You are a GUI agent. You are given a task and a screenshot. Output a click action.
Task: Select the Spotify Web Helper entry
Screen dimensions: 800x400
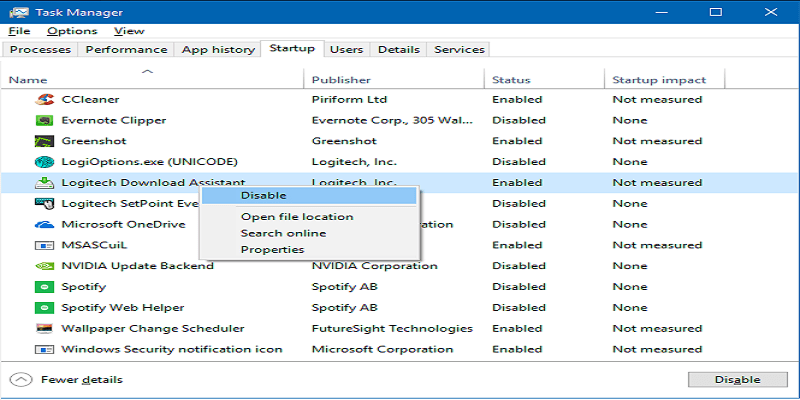tap(123, 308)
